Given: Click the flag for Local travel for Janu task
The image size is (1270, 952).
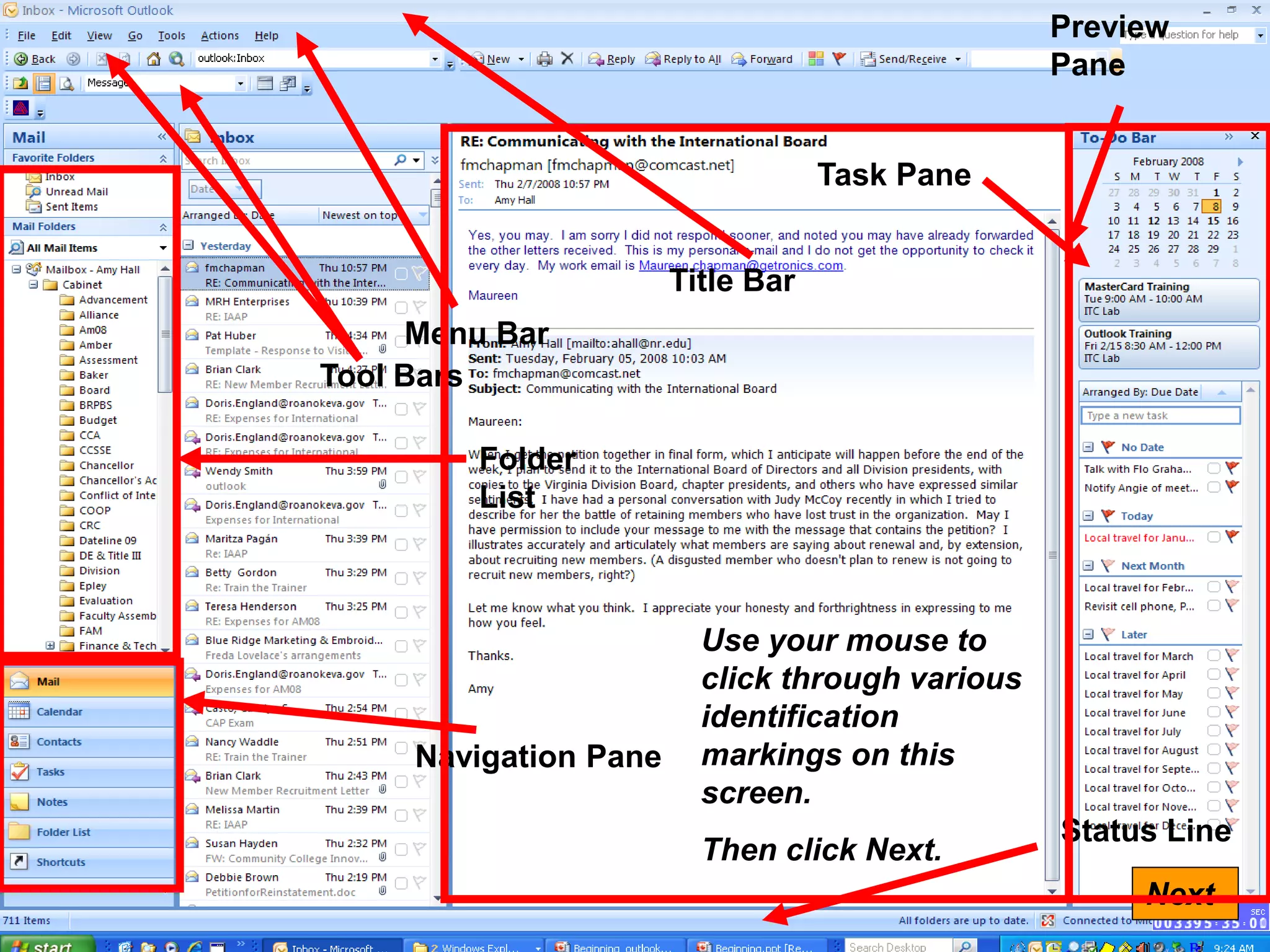Looking at the screenshot, I should 1232,537.
